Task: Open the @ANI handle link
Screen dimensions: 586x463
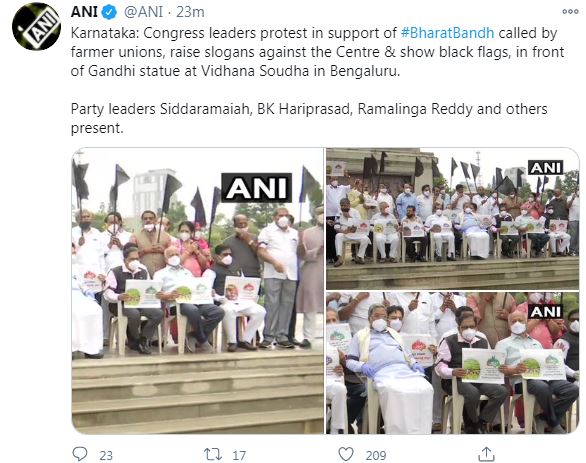Action: click(x=143, y=12)
